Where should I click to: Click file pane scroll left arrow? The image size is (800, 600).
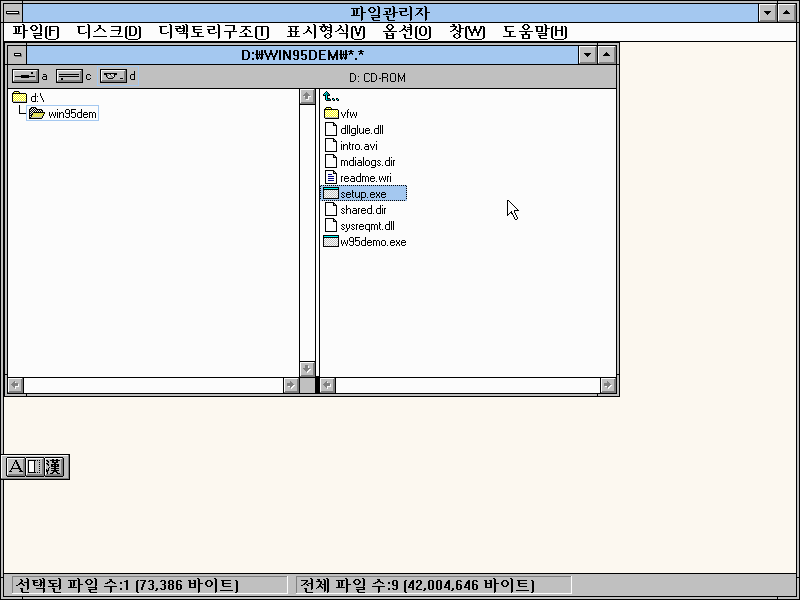pyautogui.click(x=328, y=385)
